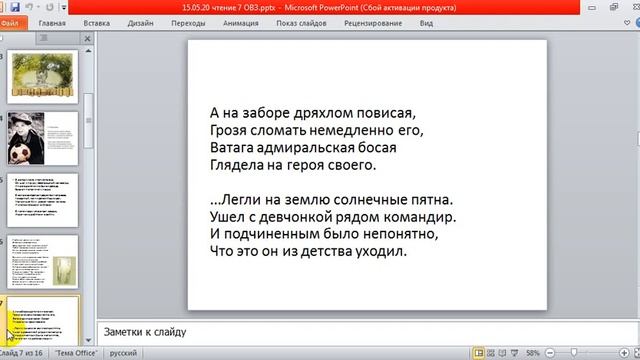Zoom out with the minus button

tap(550, 353)
